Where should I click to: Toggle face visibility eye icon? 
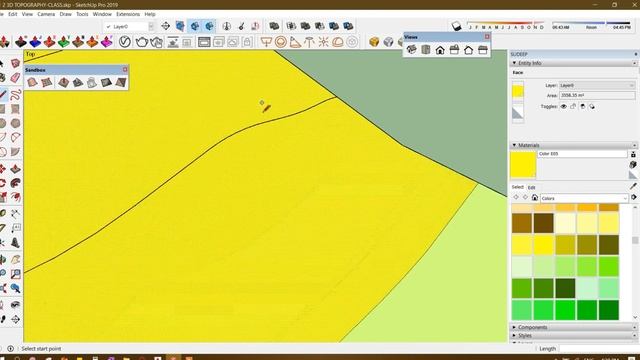pyautogui.click(x=564, y=107)
